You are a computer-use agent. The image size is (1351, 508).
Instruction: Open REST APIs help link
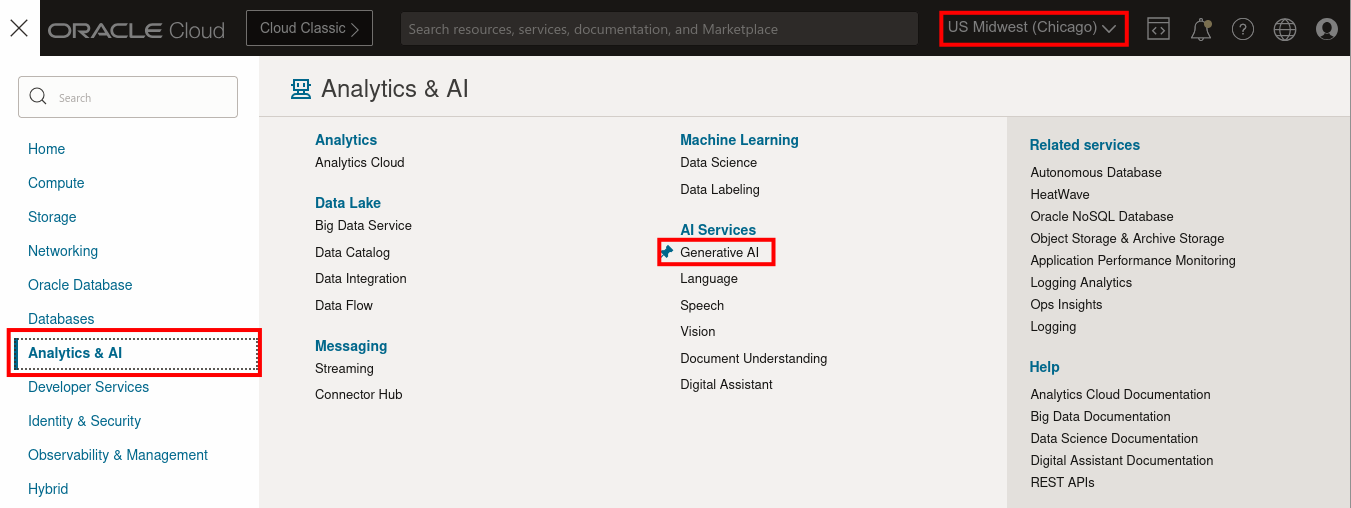point(1062,482)
